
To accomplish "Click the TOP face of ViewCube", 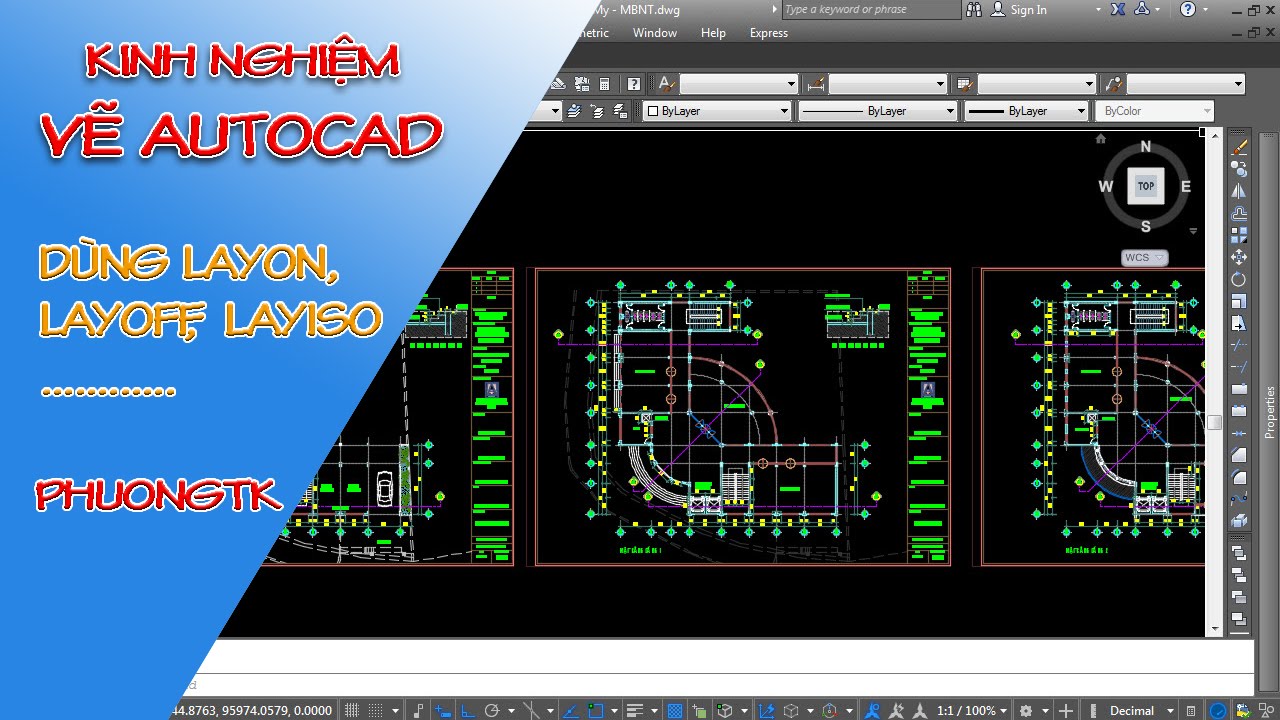I will (x=1146, y=186).
